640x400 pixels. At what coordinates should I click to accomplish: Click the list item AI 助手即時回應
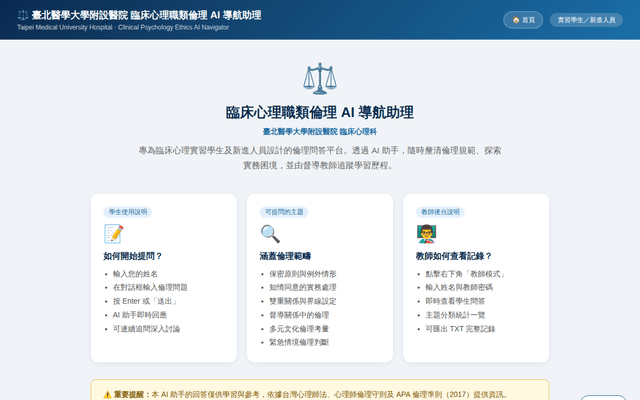140,315
